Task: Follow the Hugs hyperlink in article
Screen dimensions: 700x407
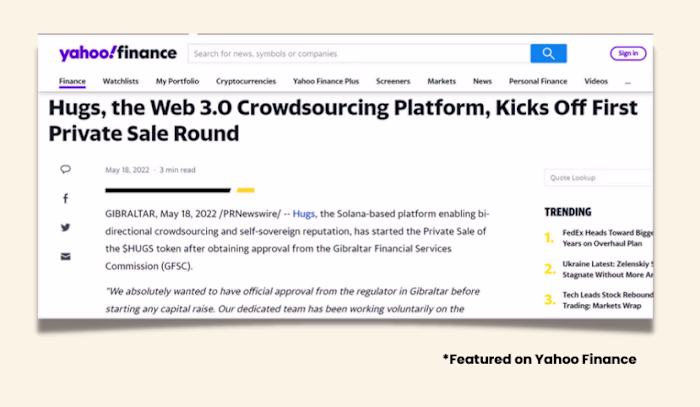Action: (304, 214)
